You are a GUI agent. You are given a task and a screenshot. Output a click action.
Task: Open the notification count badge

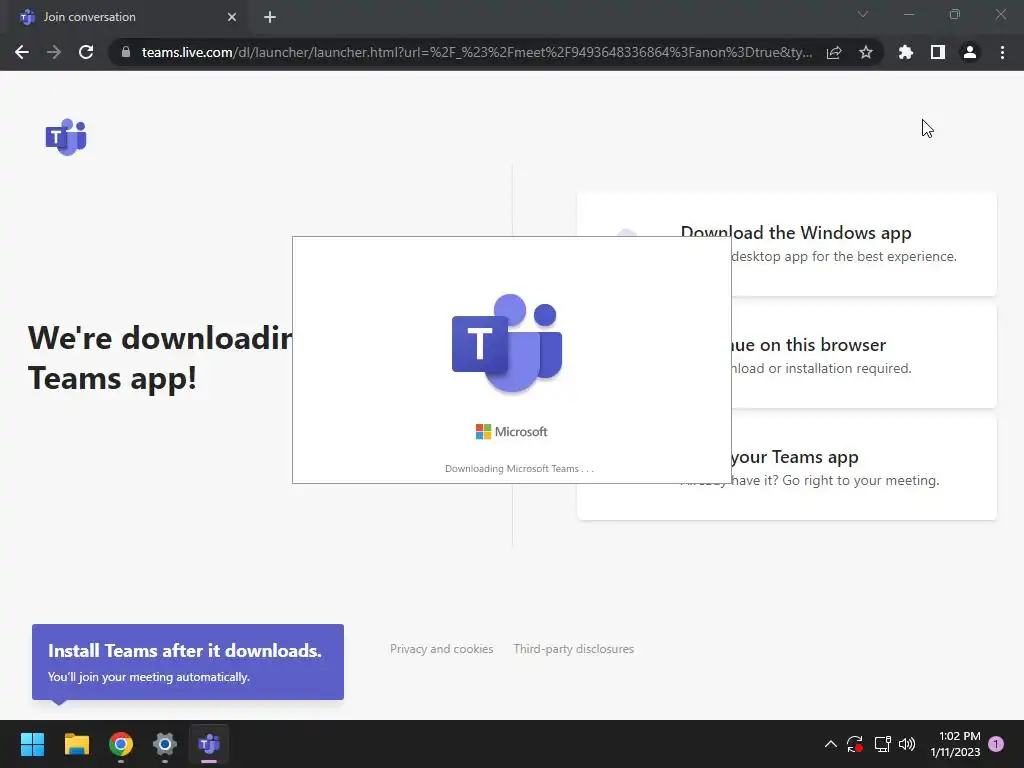tap(996, 744)
